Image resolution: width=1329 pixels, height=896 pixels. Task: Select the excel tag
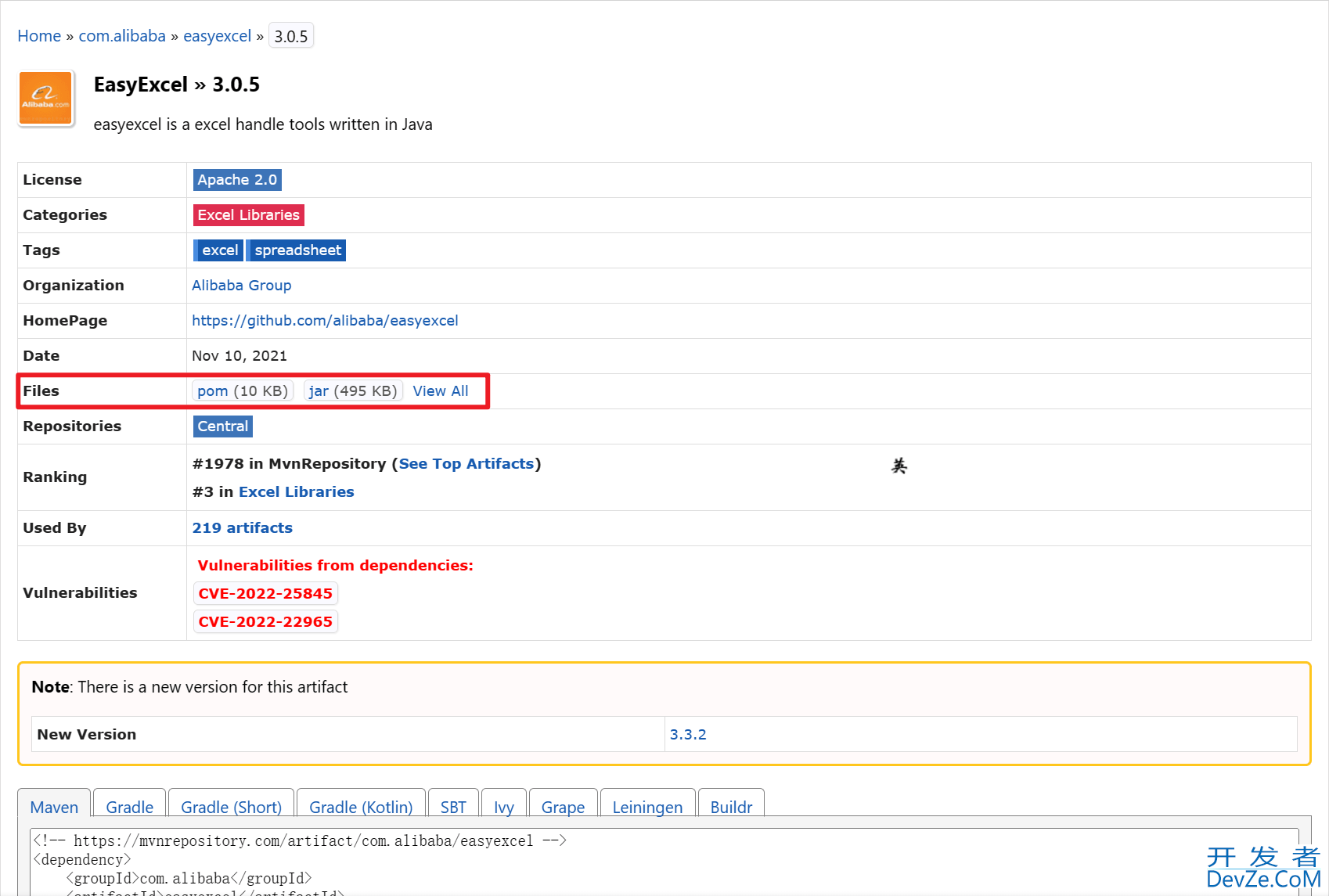pos(219,250)
